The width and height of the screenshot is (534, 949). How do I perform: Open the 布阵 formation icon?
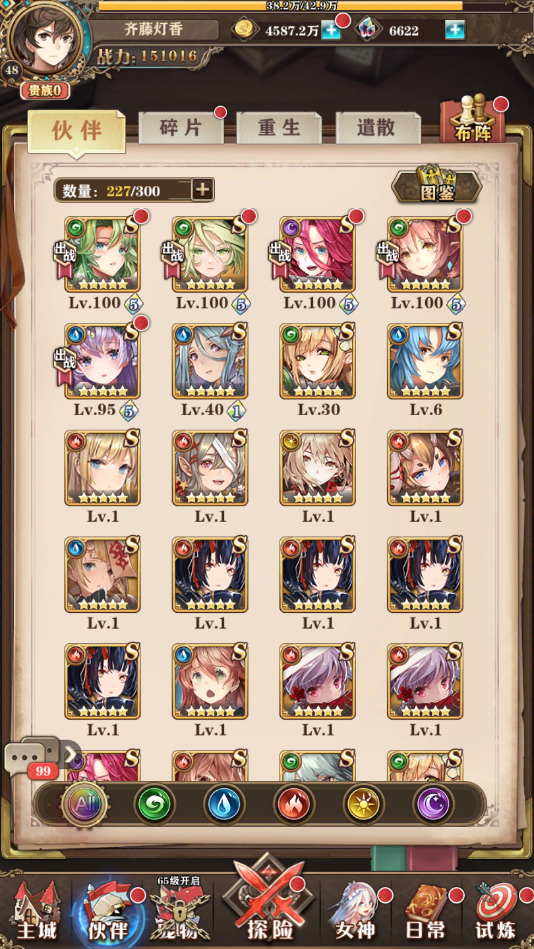(473, 121)
